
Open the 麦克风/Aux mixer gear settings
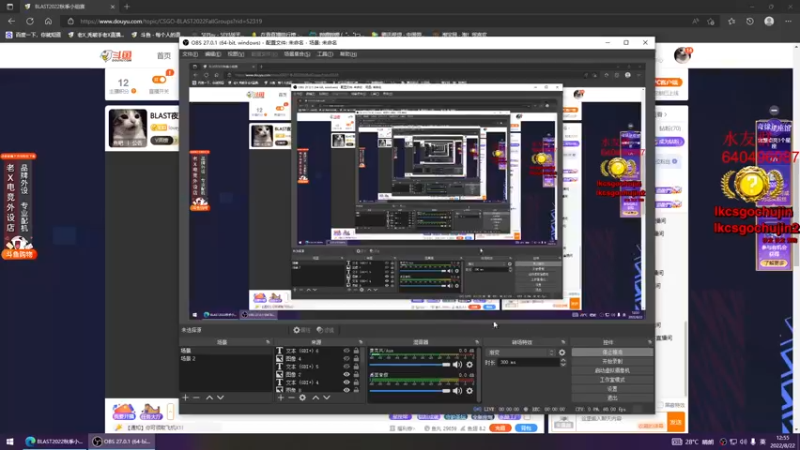[469, 365]
